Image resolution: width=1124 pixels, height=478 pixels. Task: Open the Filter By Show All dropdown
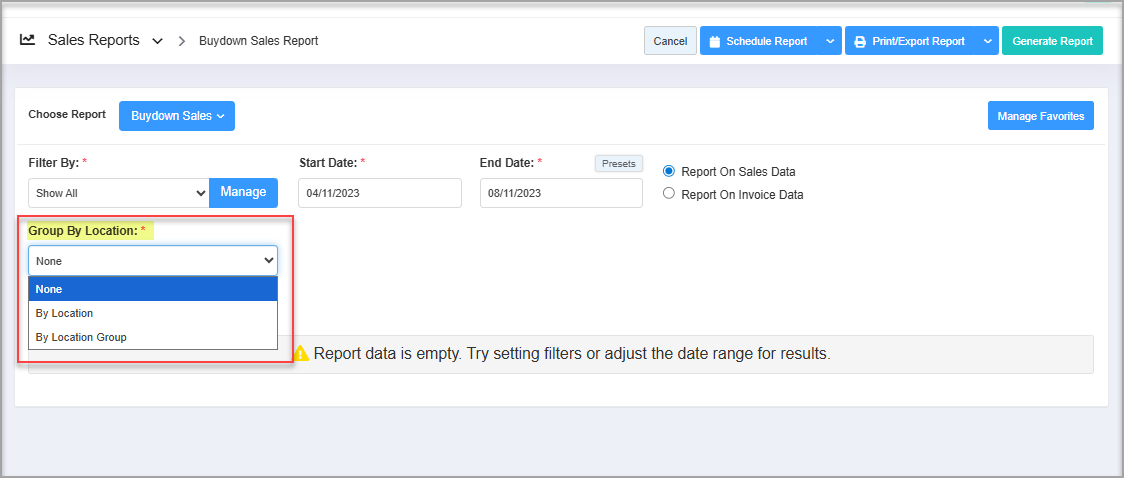click(x=118, y=192)
